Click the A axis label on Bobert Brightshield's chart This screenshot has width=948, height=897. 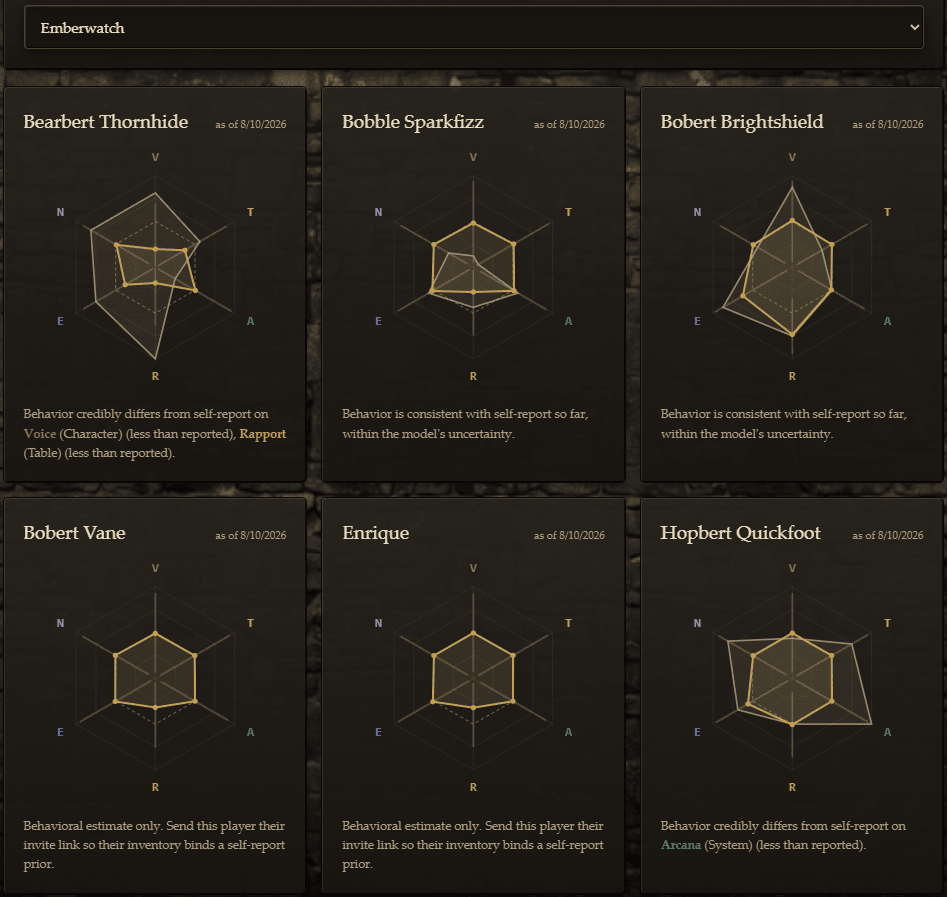888,321
